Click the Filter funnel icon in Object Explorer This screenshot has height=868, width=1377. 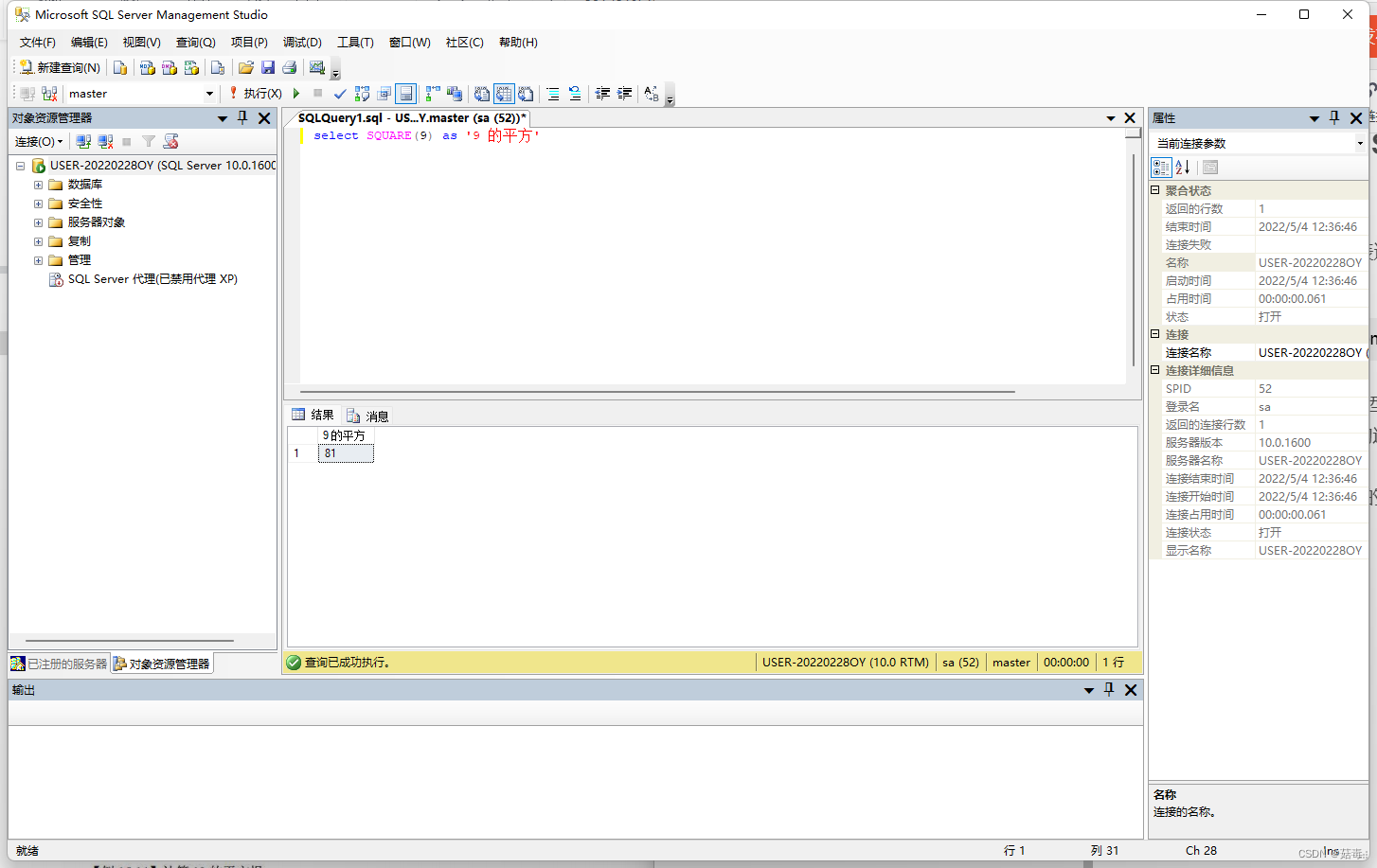click(149, 142)
